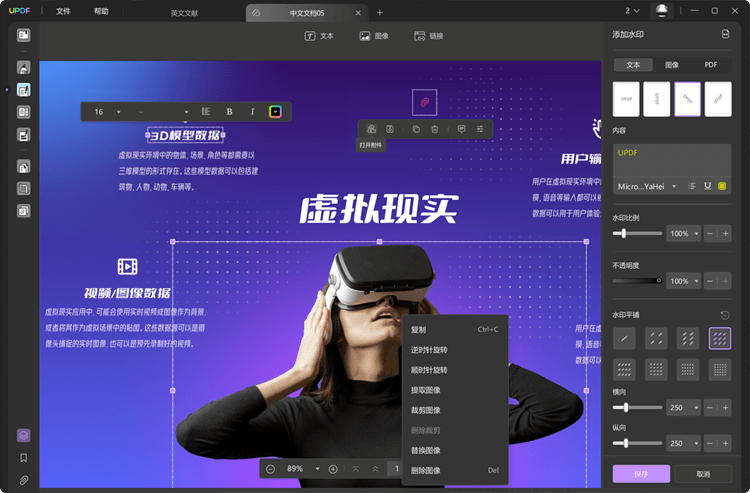Viewport: 750px width, 493px height.
Task: Choose 提取图像 from the context menu
Action: (454, 390)
